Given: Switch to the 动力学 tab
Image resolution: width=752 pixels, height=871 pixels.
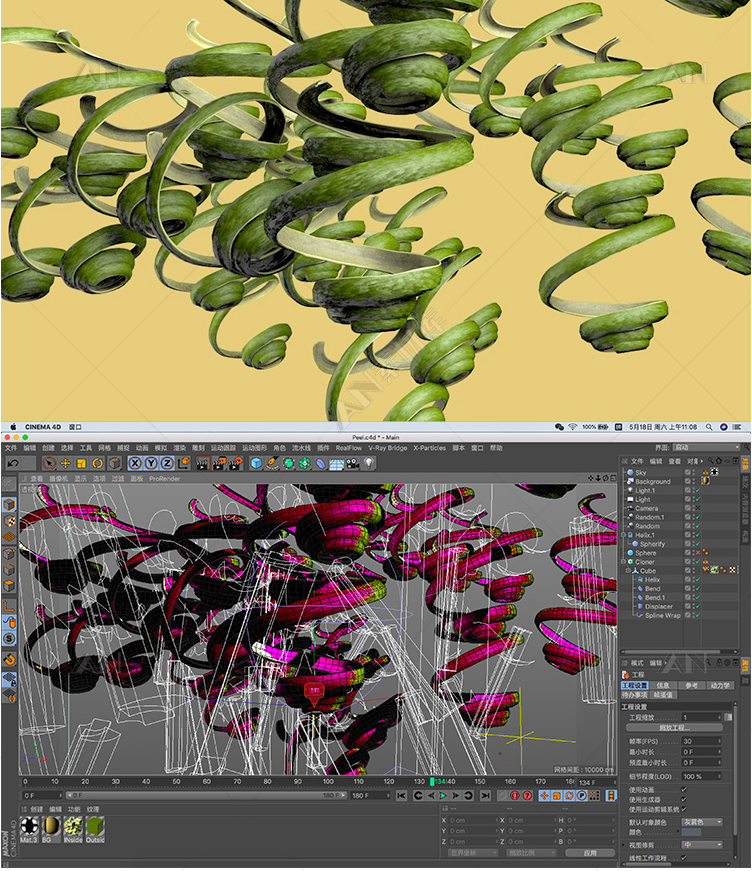Looking at the screenshot, I should coord(720,685).
